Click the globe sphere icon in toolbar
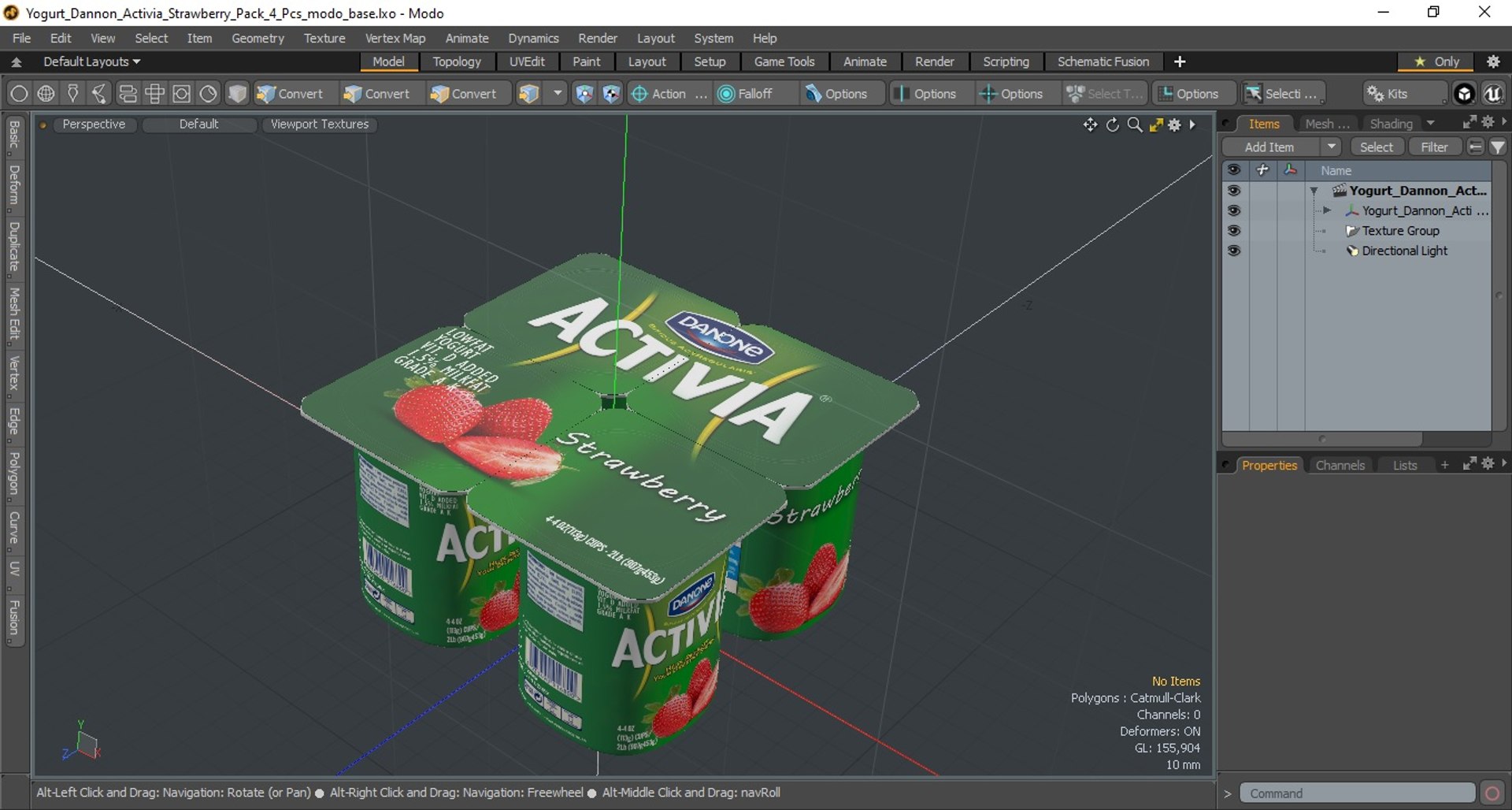Screen dimensions: 1512x810 (x=46, y=94)
